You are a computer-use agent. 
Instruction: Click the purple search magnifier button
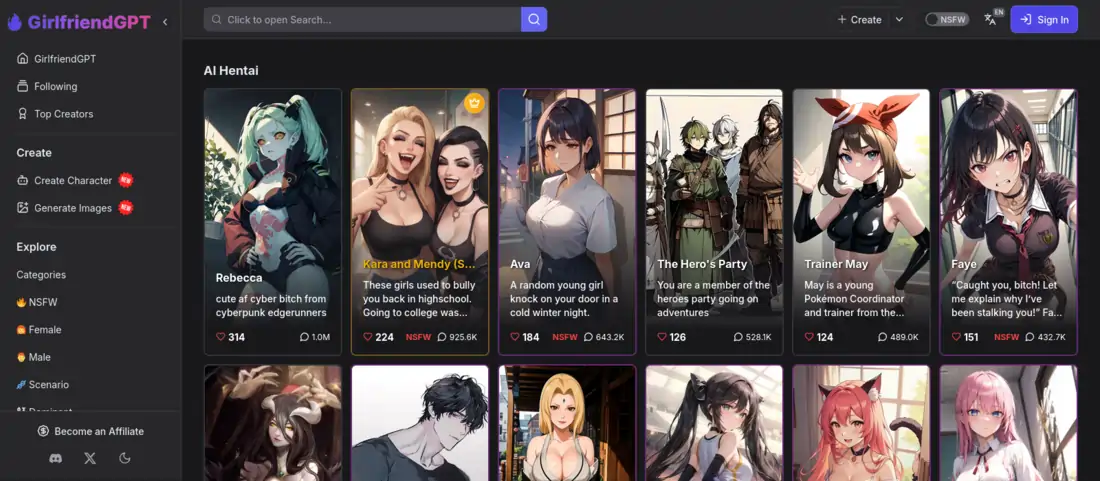tap(534, 20)
